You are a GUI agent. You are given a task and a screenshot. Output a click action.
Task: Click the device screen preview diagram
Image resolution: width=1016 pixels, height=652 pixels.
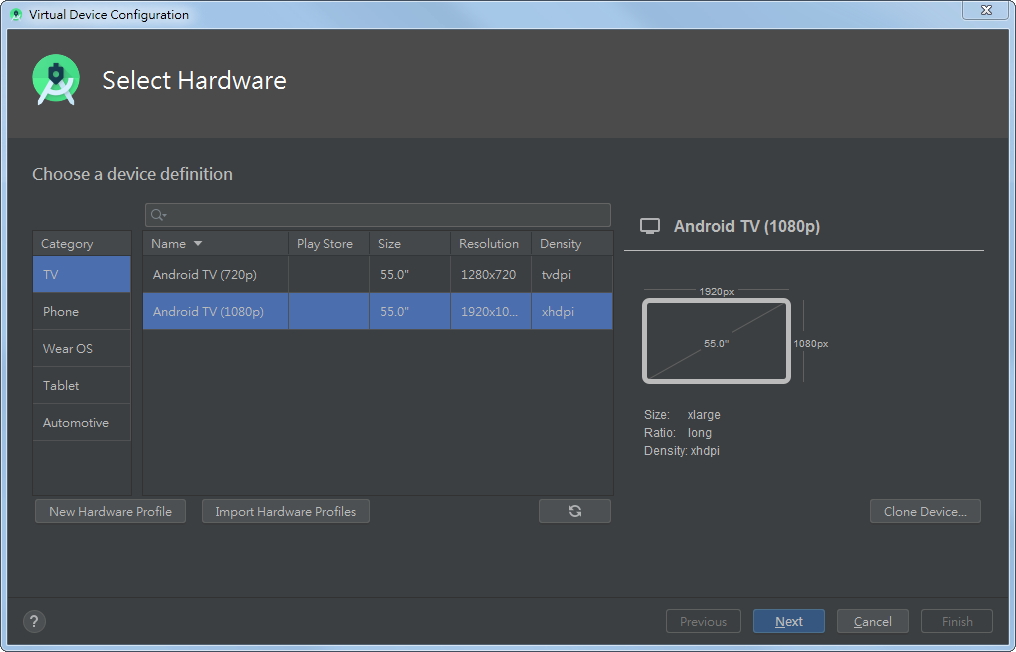[716, 341]
